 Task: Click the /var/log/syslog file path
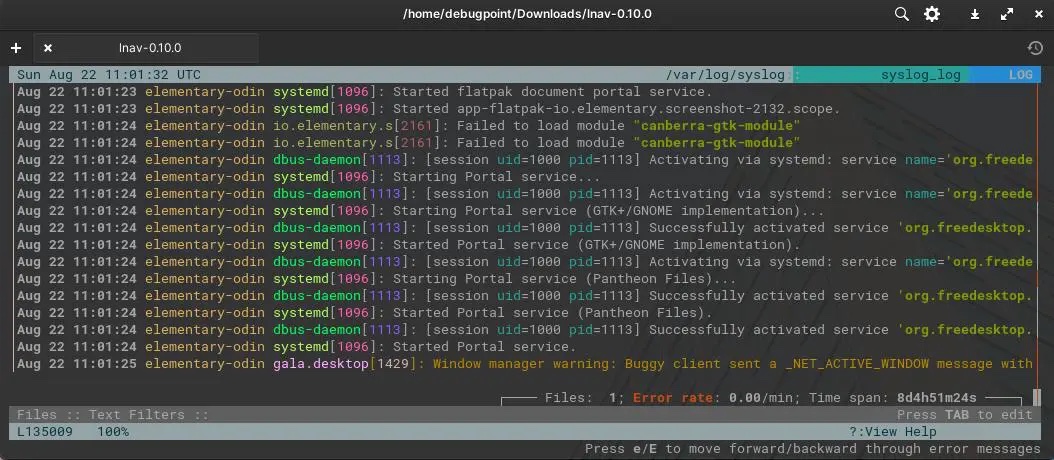click(x=728, y=75)
